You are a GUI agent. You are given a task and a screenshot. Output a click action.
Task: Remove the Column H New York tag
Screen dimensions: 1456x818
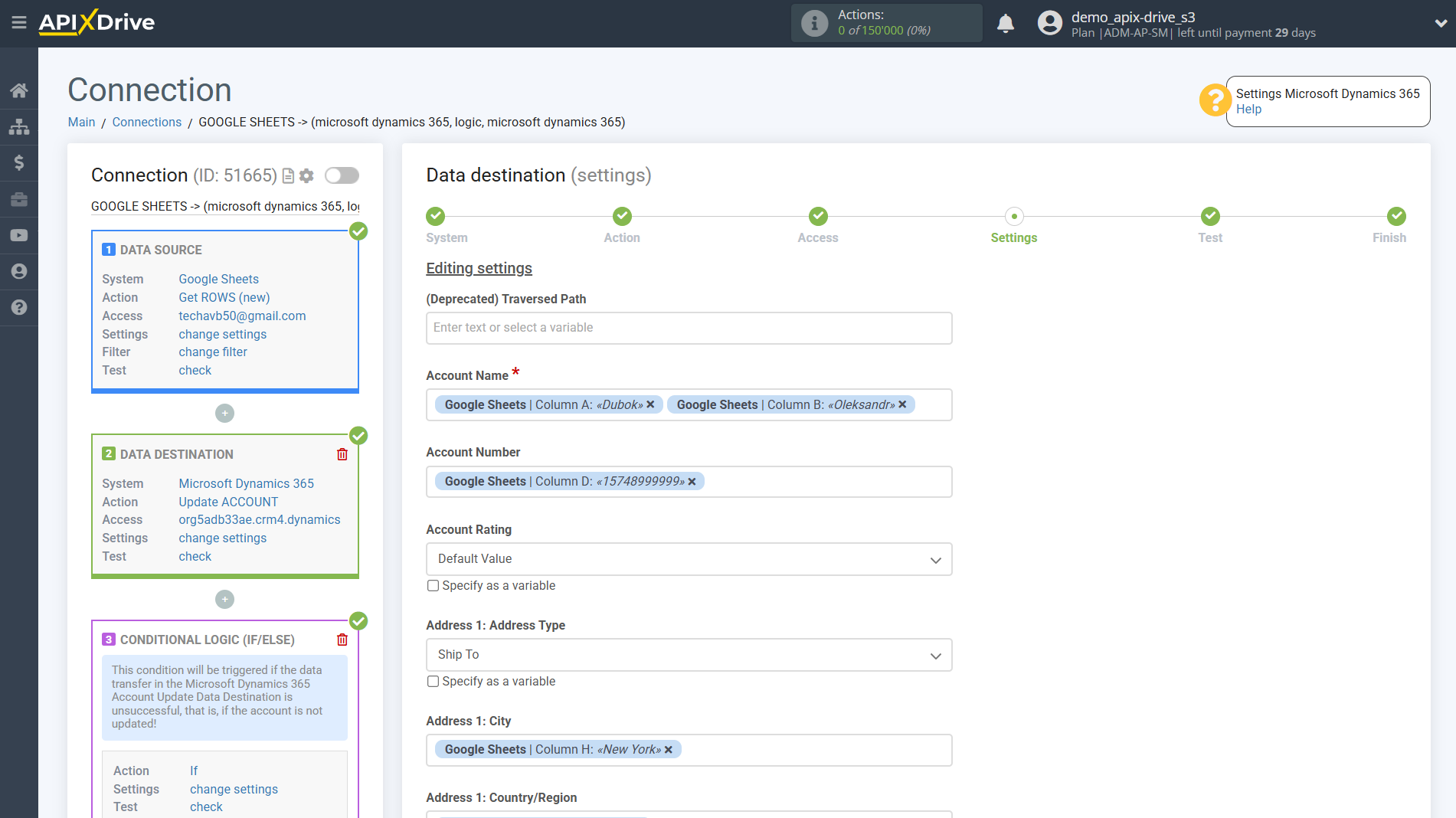pyautogui.click(x=668, y=750)
